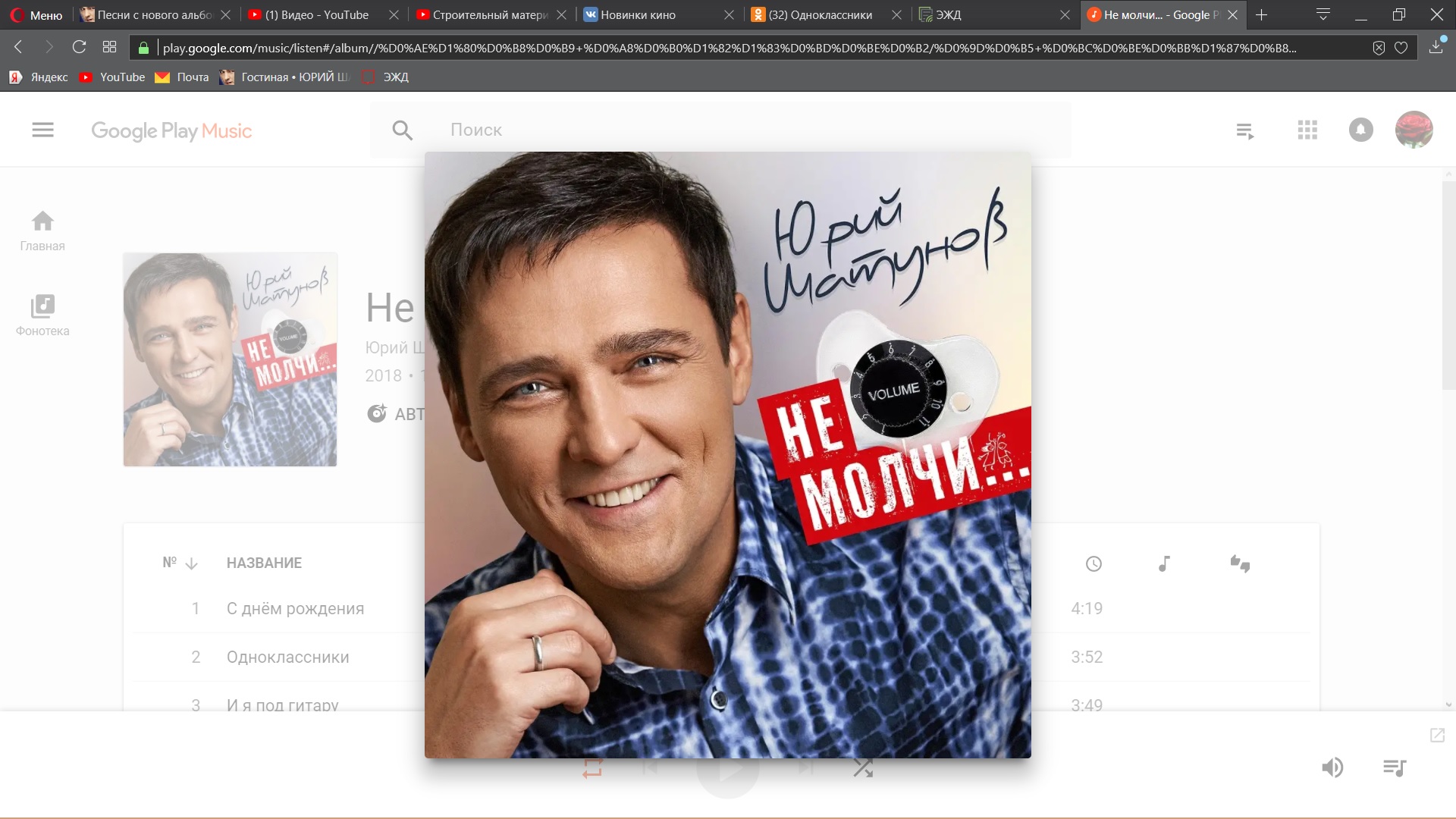Open the Opera Меню menu
This screenshot has width=1456, height=819.
click(x=36, y=14)
